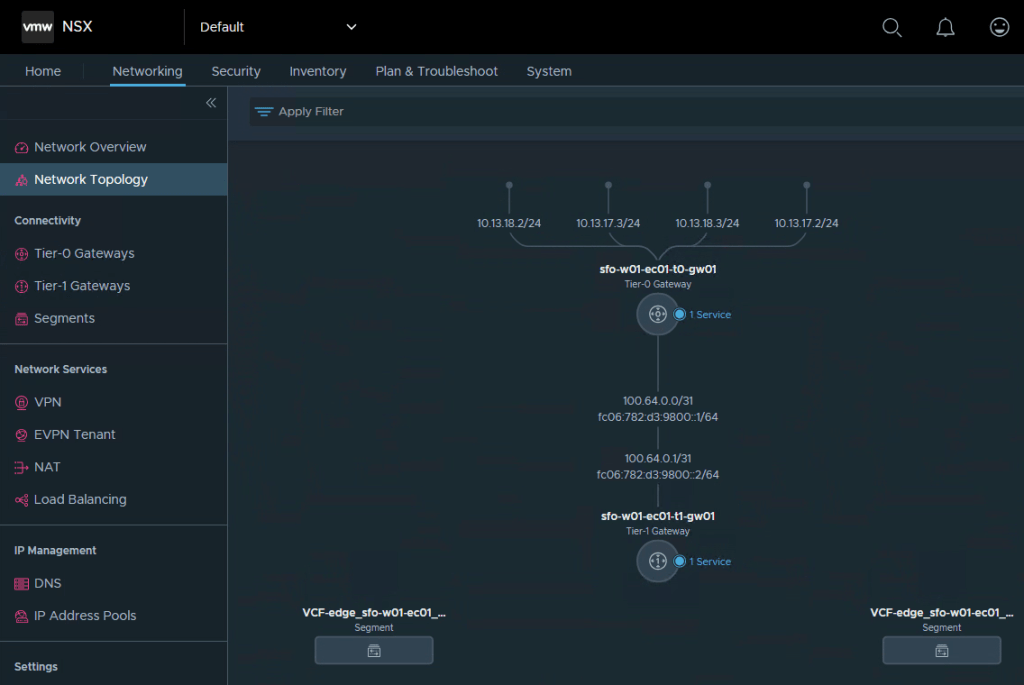This screenshot has width=1024, height=685.
Task: Click the Tier-0 Gateway router icon
Action: (x=657, y=314)
